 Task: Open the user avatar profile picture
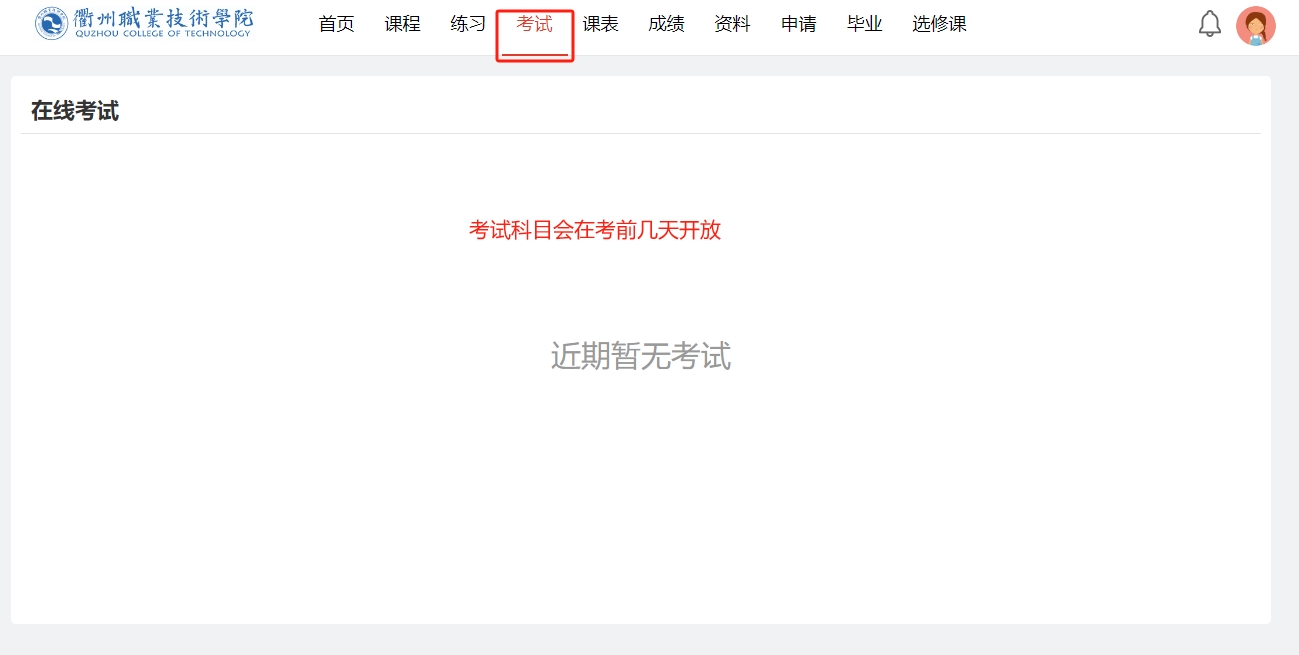pos(1255,26)
